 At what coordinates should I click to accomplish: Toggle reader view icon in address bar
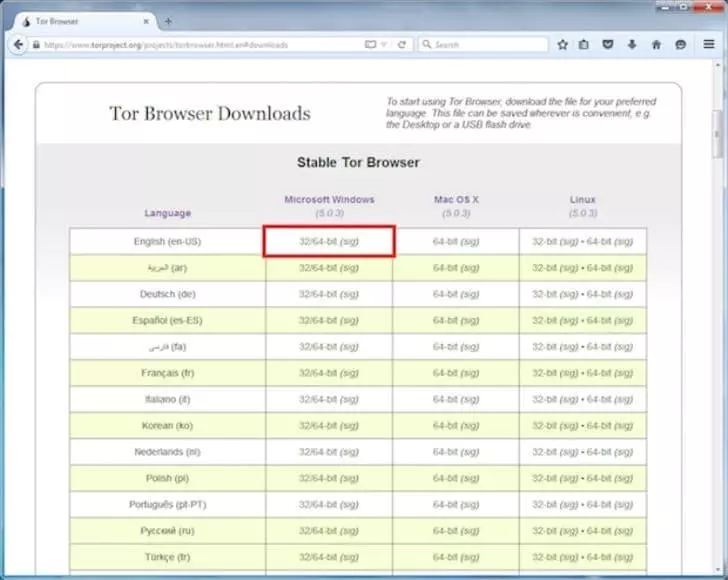point(371,45)
